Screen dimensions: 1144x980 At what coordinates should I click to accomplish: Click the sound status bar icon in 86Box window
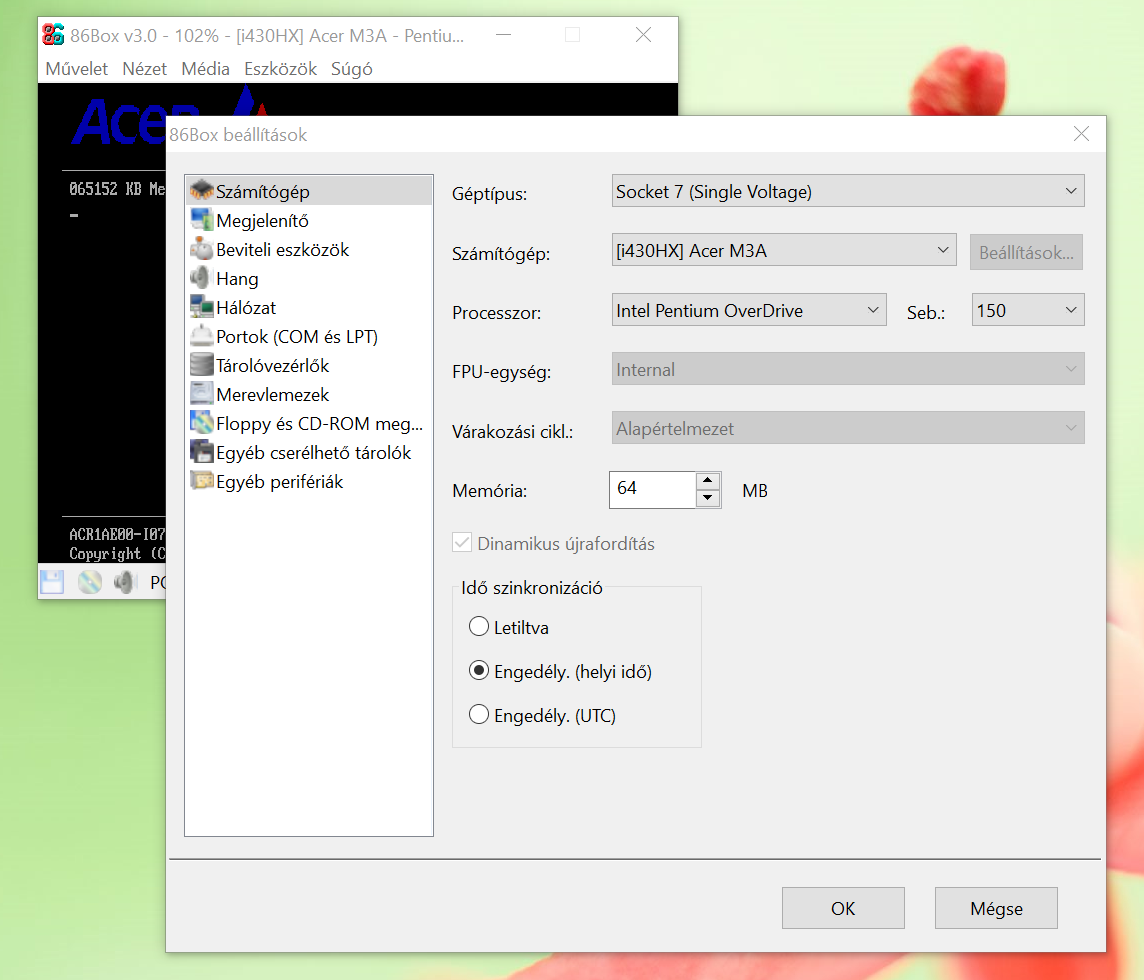(125, 582)
